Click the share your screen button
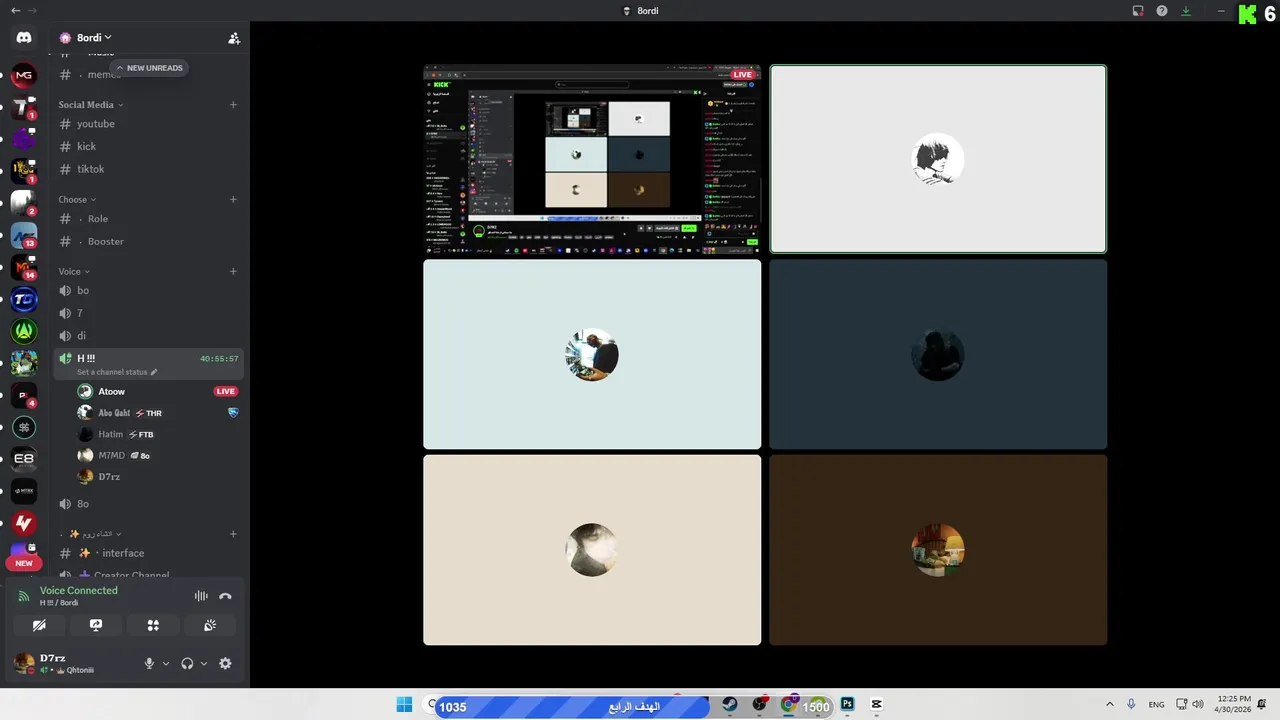Screen dimensions: 1280x720 coord(96,625)
